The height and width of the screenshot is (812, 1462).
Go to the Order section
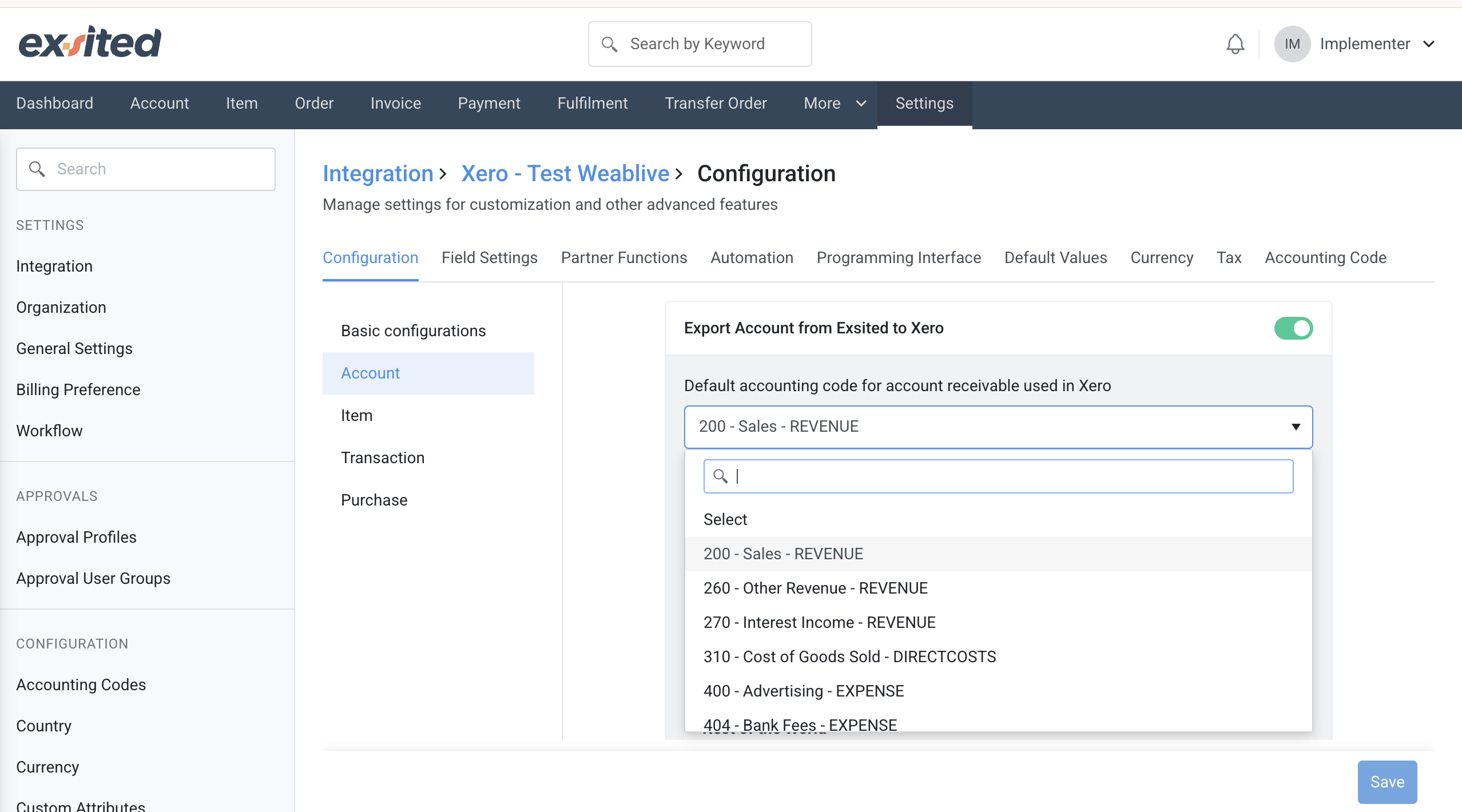tap(314, 103)
